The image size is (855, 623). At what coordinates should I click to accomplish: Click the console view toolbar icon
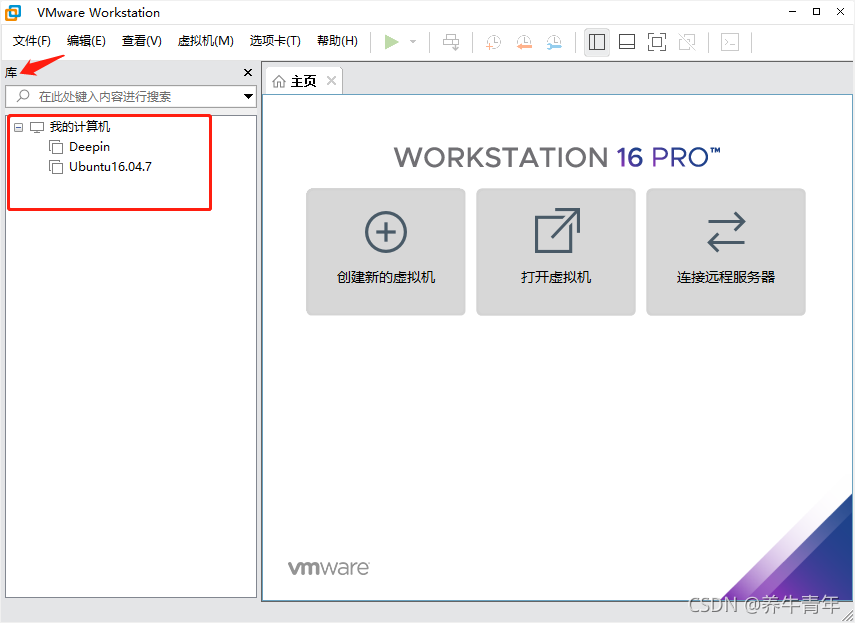click(x=730, y=42)
